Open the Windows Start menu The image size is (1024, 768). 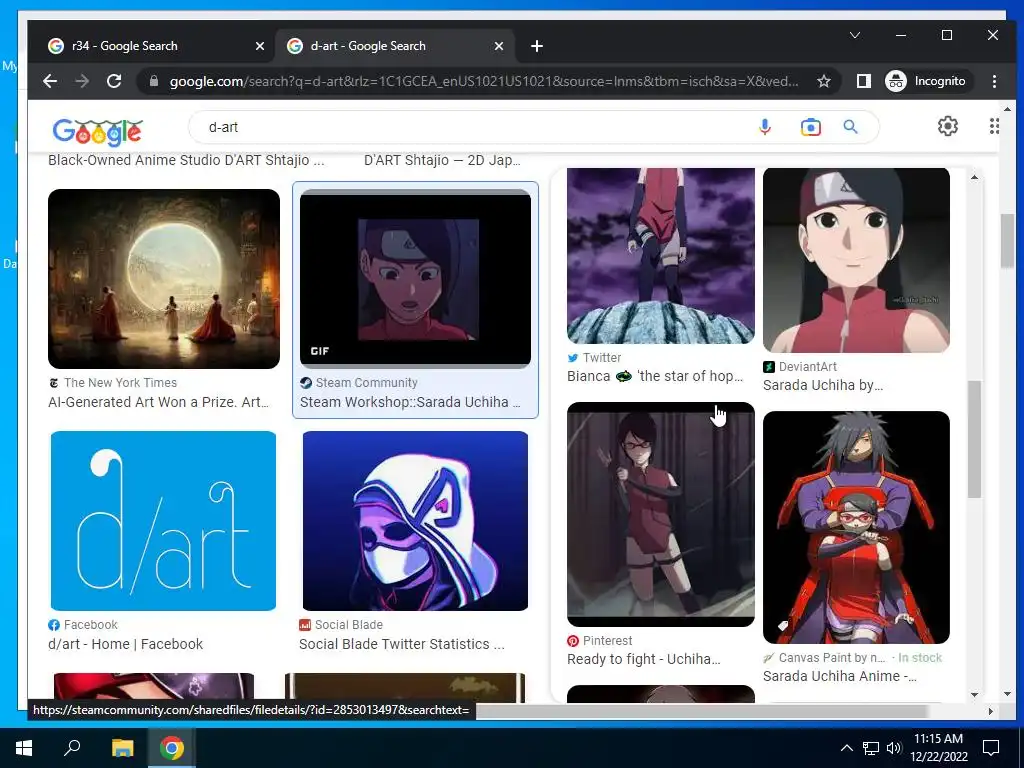pyautogui.click(x=24, y=748)
